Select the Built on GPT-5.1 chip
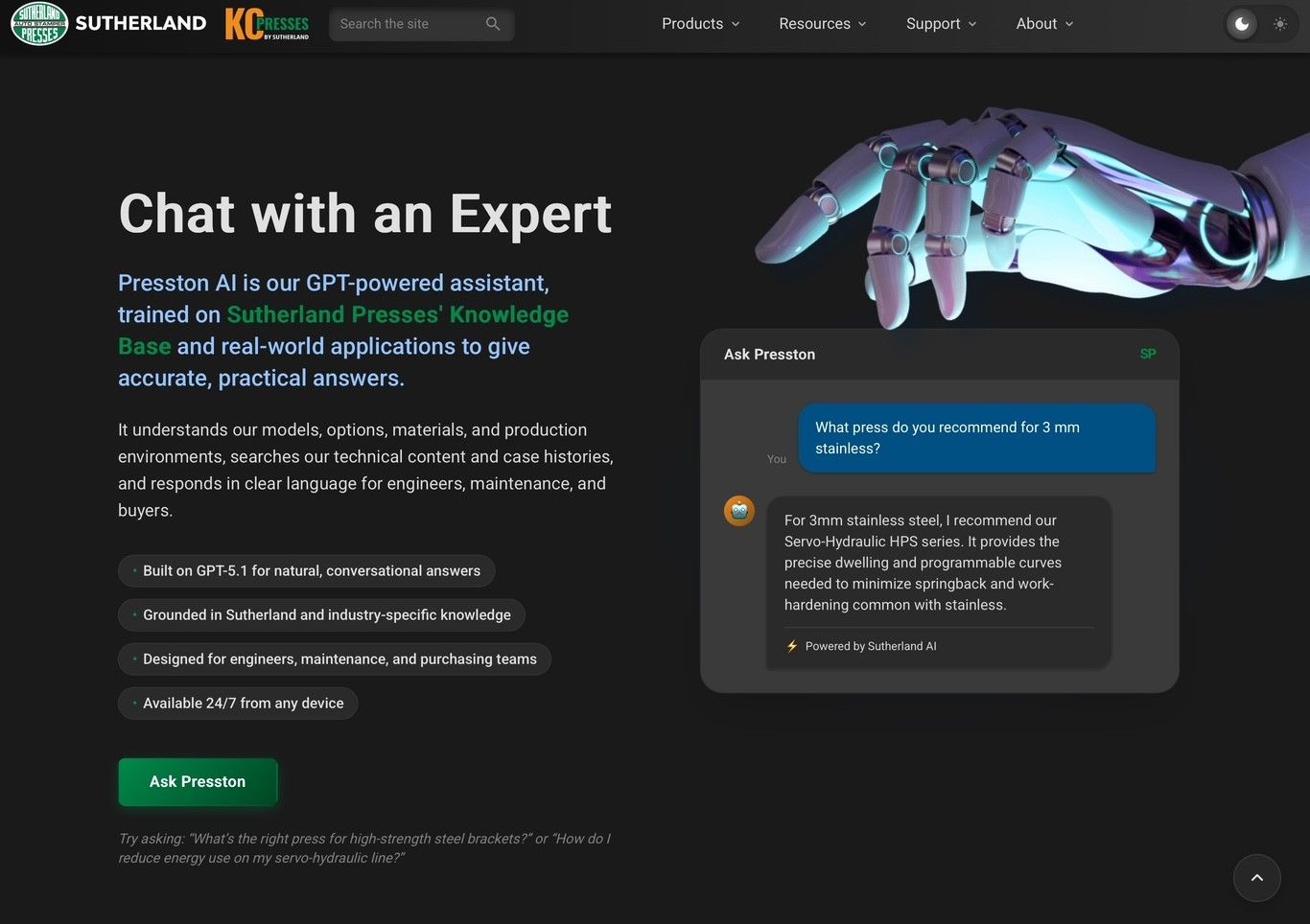The height and width of the screenshot is (924, 1310). point(307,571)
